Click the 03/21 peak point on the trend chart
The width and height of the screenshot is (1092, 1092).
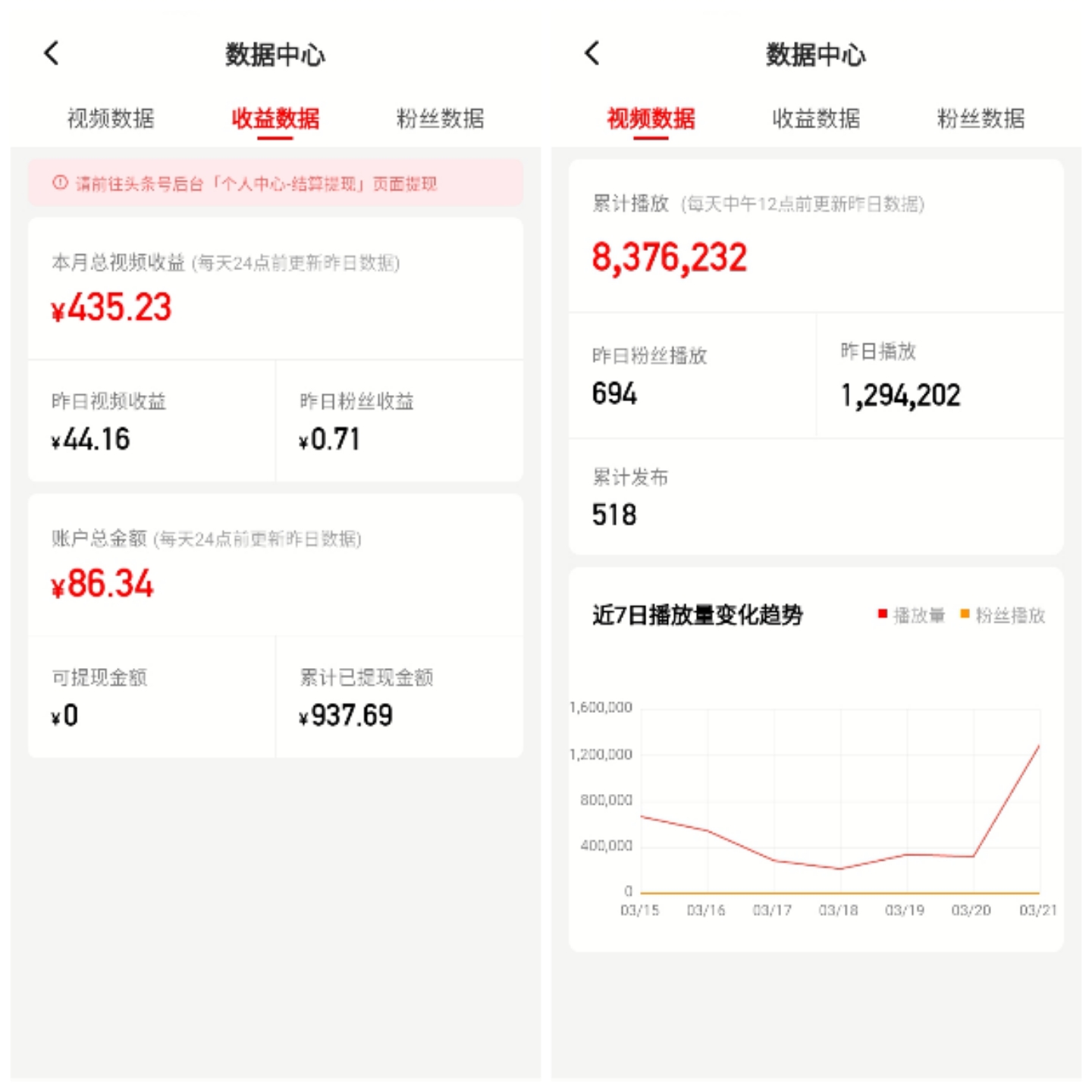click(1040, 746)
